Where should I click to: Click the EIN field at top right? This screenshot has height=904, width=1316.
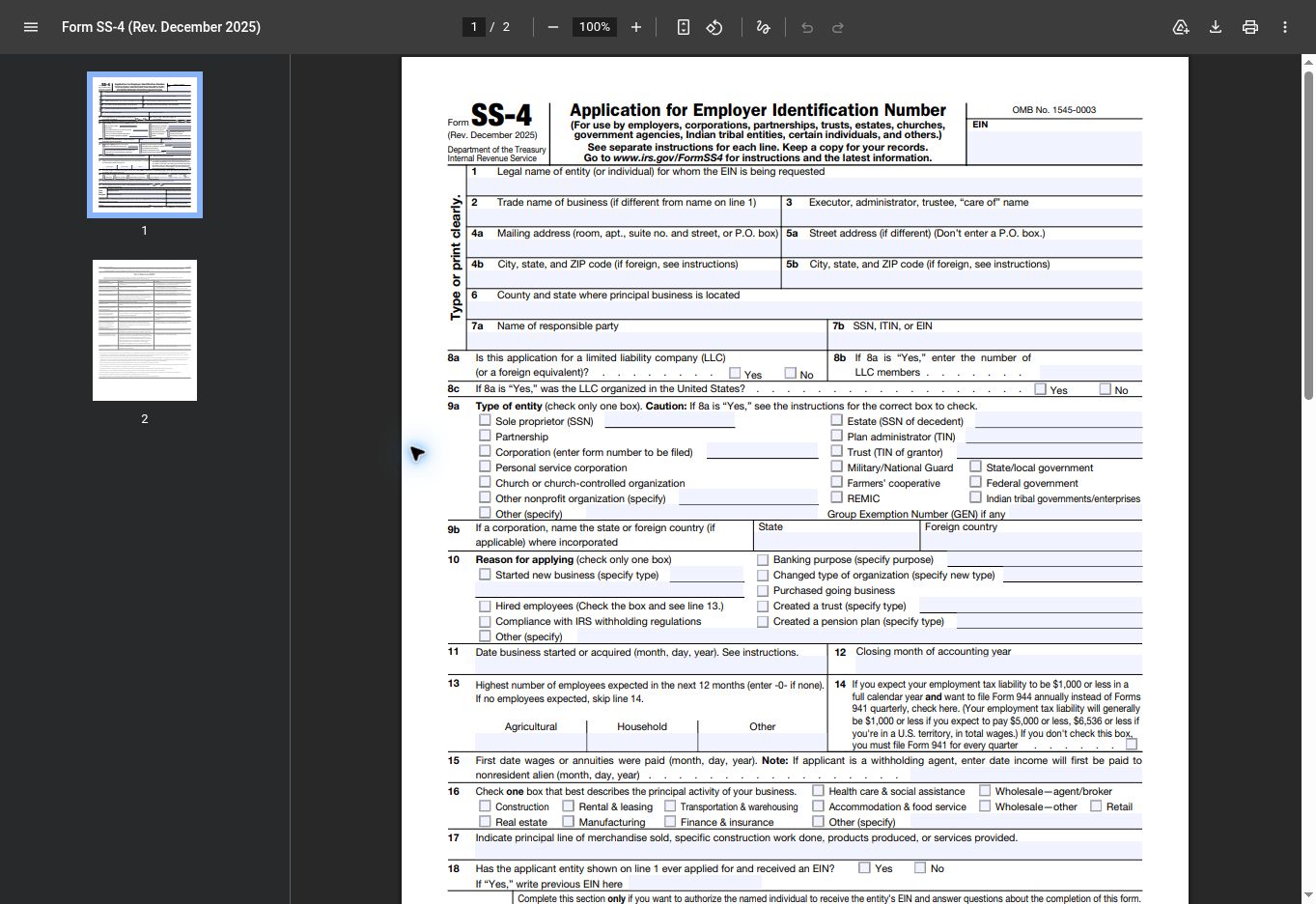pos(1054,147)
